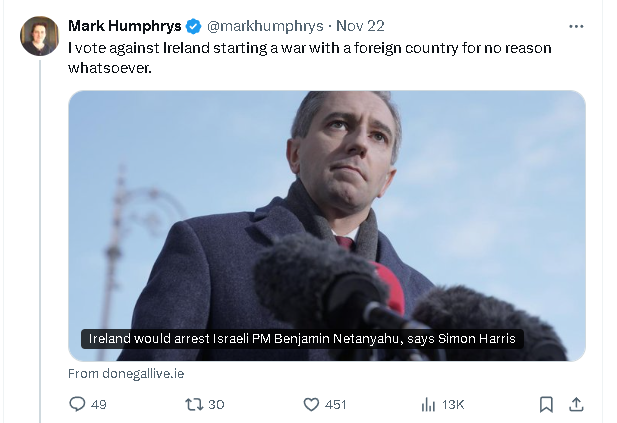
Task: Open the @markhumphrys handle link
Action: click(253, 26)
